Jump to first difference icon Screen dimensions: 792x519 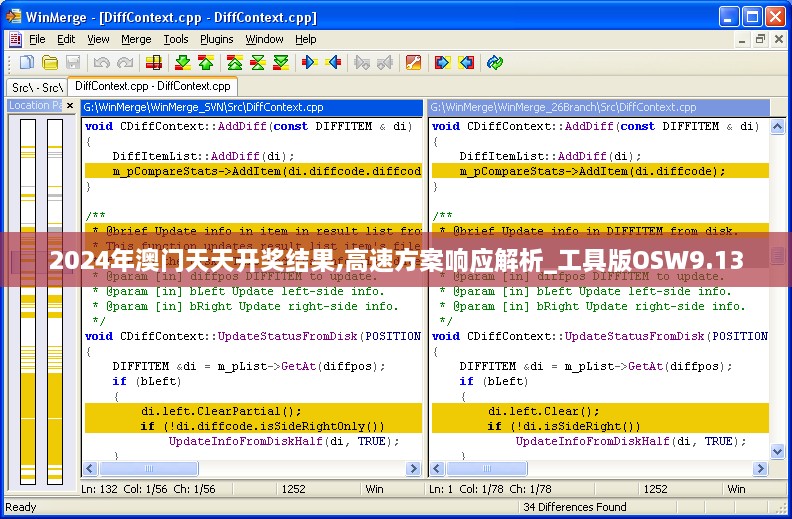(234, 63)
